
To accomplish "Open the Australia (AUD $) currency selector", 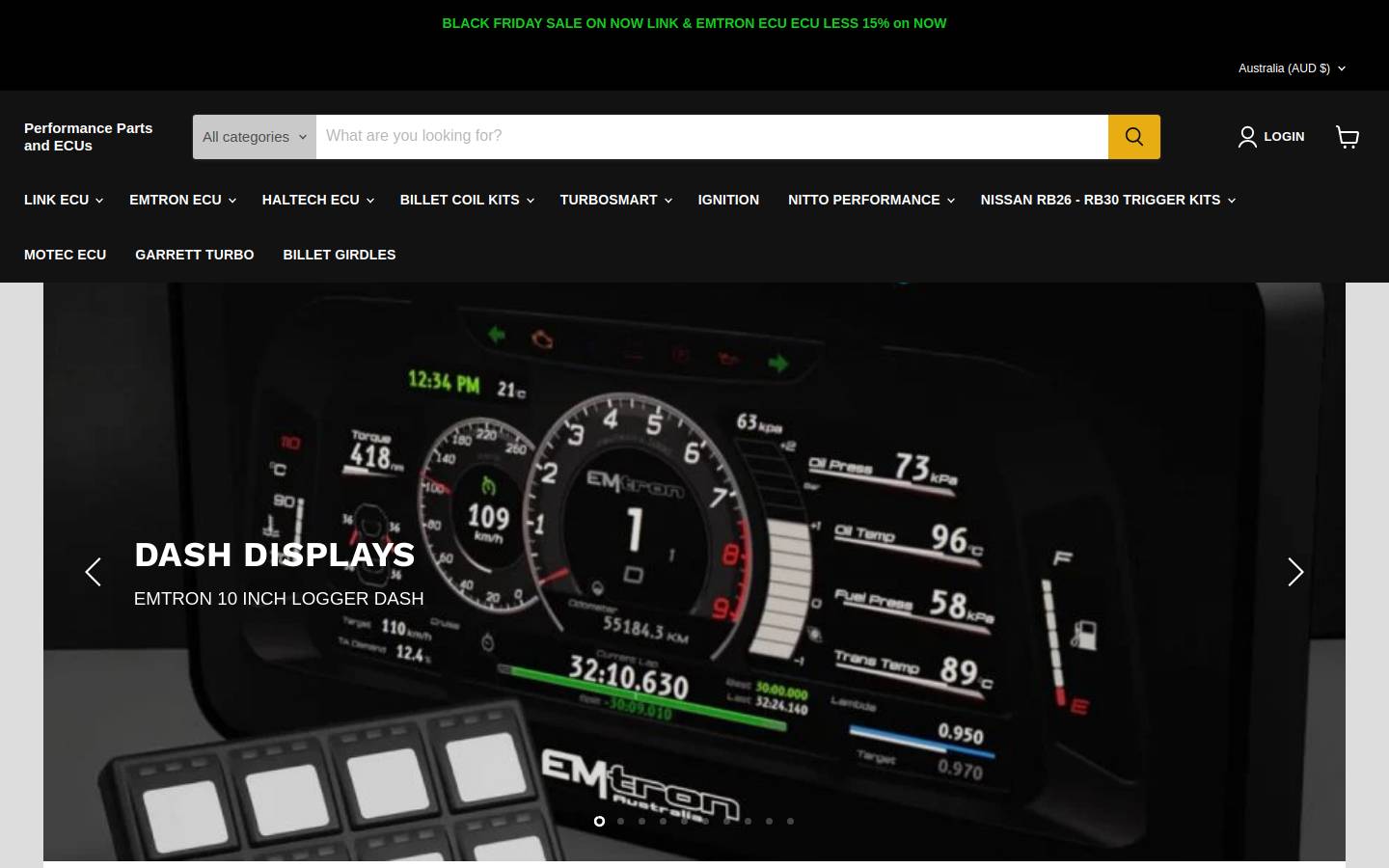I will coord(1292,68).
